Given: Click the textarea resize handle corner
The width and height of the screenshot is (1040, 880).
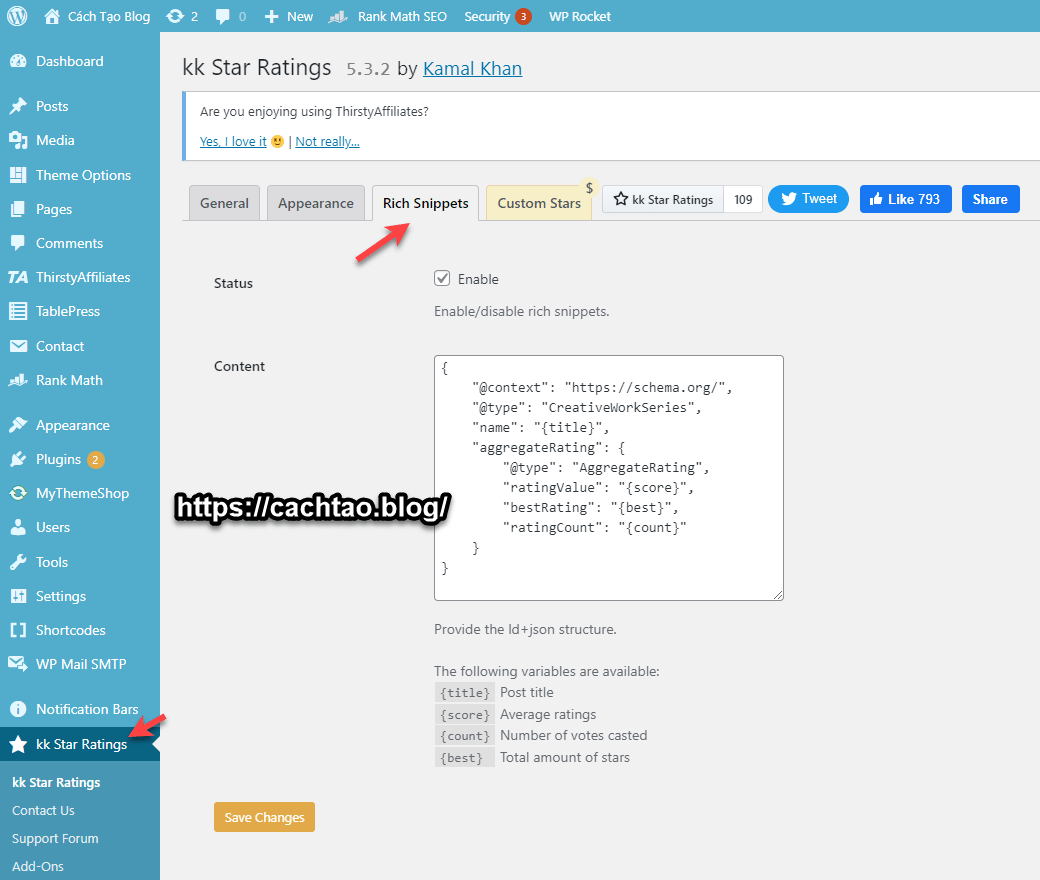Looking at the screenshot, I should tap(778, 595).
